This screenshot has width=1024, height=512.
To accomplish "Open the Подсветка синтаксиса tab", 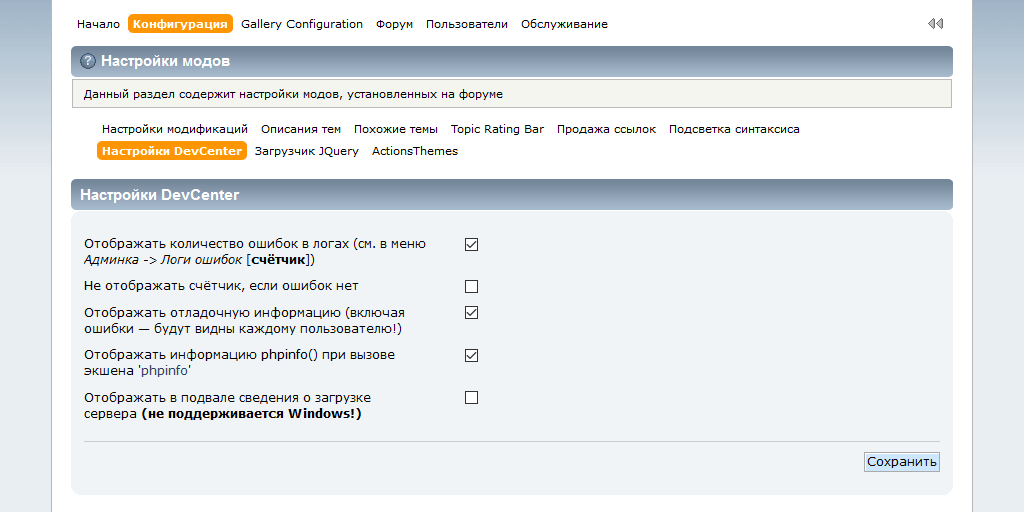I will tap(734, 129).
